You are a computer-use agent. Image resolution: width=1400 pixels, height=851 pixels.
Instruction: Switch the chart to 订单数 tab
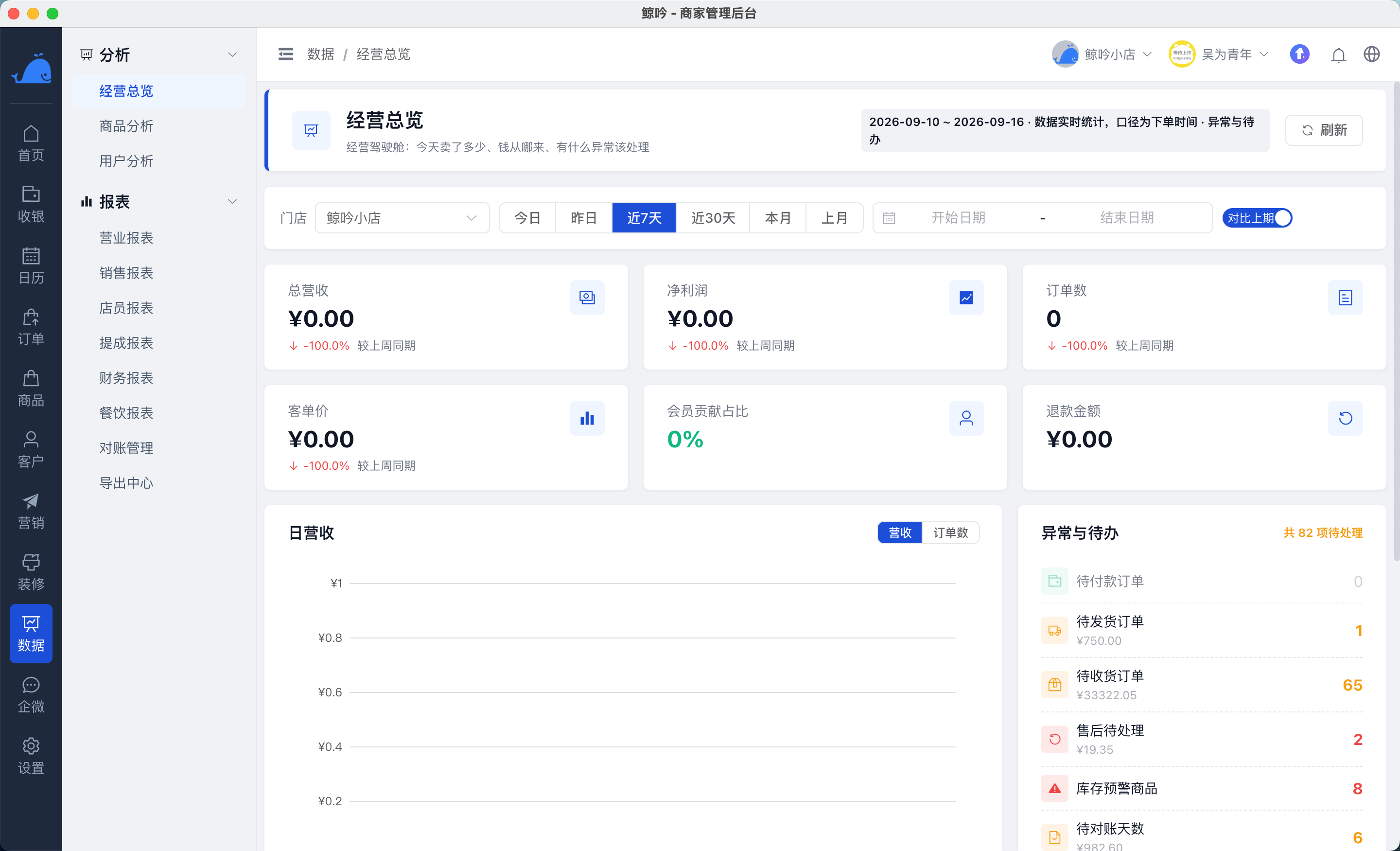(950, 532)
